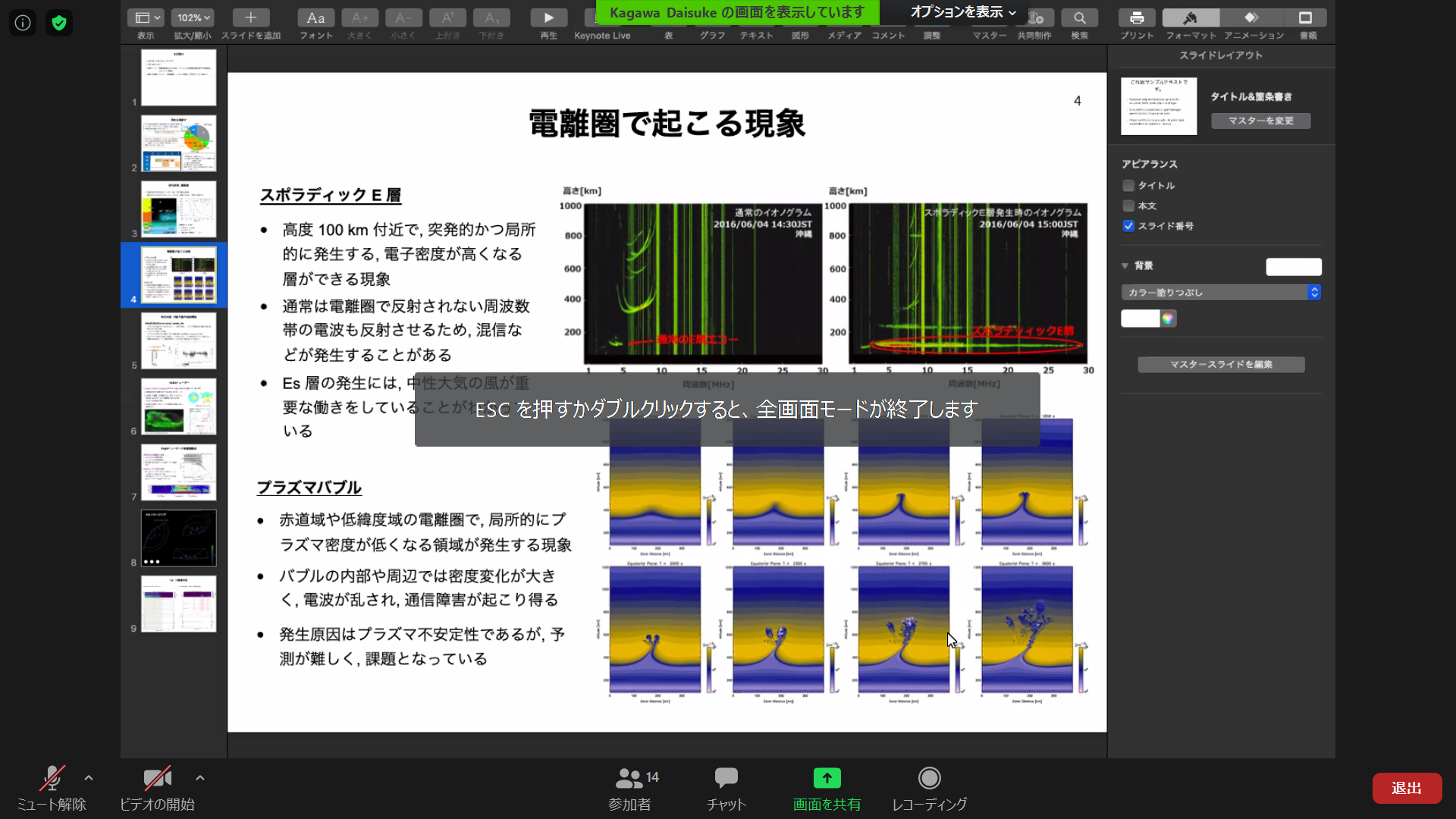Select slide 3 thumbnail in navigator
This screenshot has width=1456, height=819.
pos(178,209)
